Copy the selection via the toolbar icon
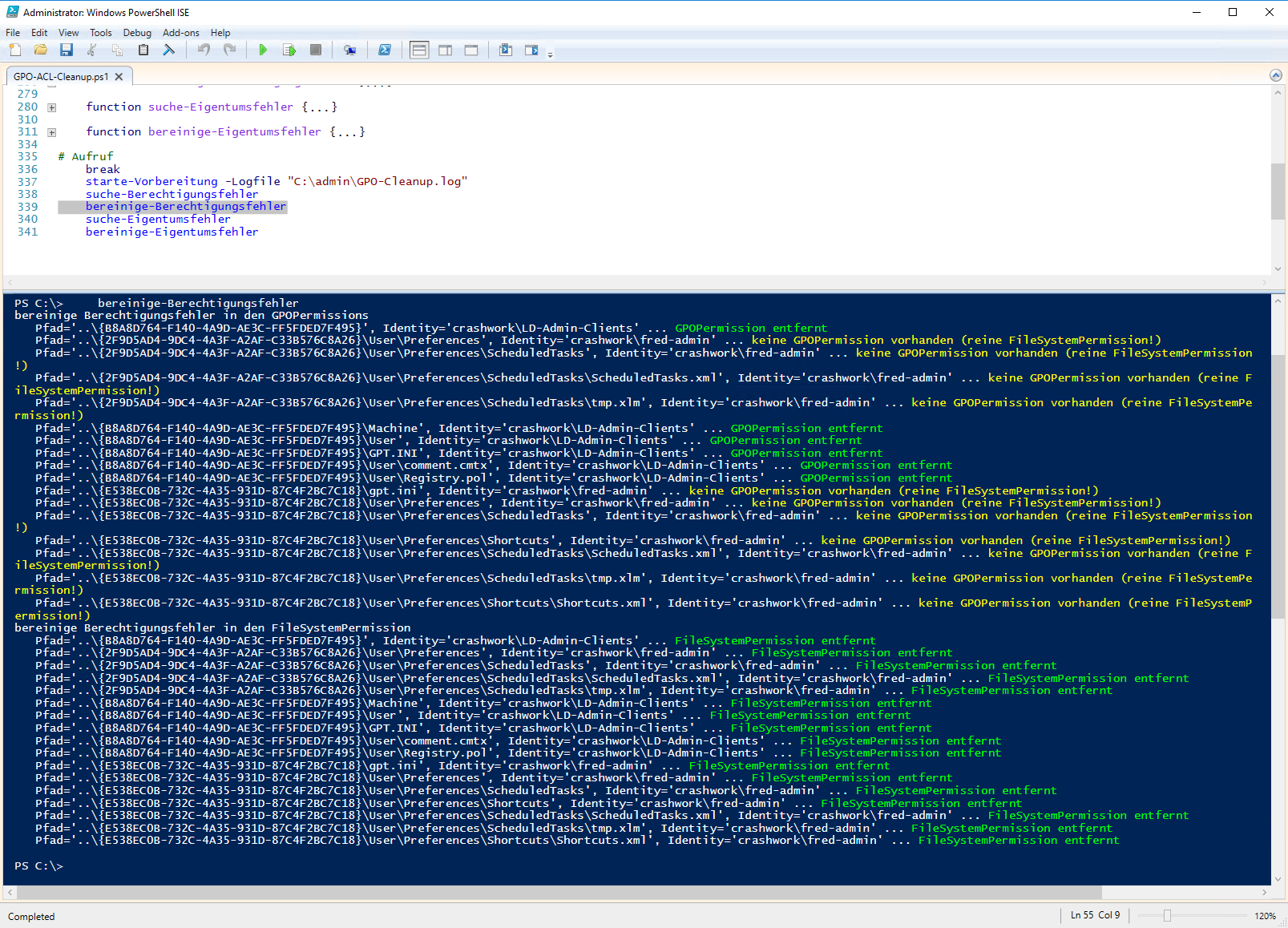 pos(118,50)
